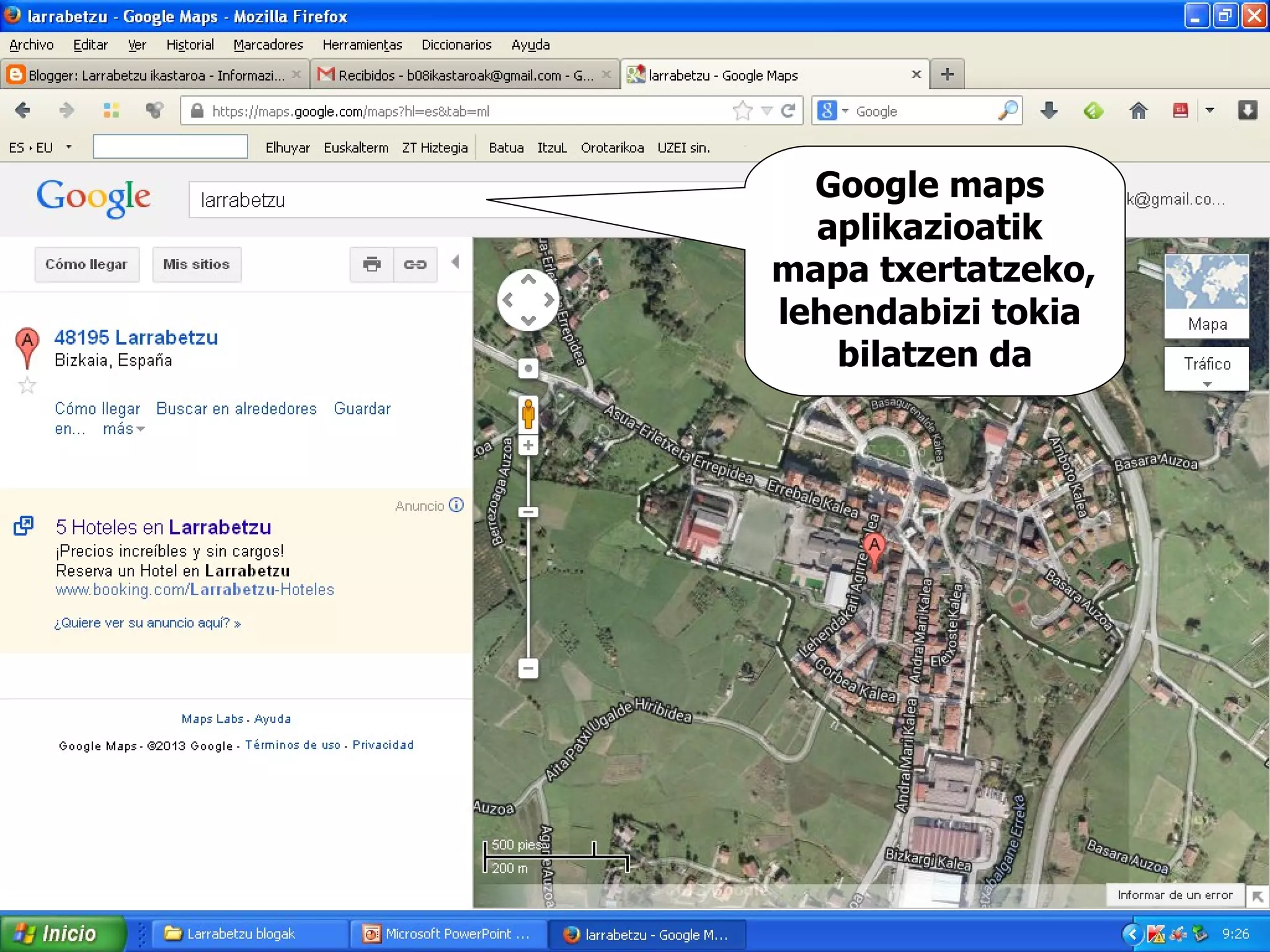1270x952 pixels.
Task: Click the Euskalterm toolbar button
Action: [356, 148]
